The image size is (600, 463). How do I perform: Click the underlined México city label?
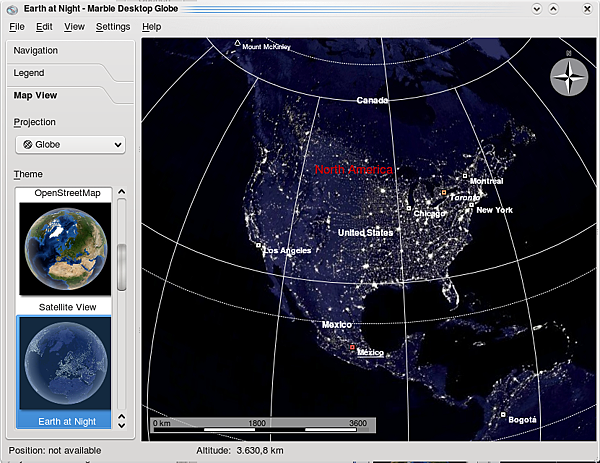370,352
